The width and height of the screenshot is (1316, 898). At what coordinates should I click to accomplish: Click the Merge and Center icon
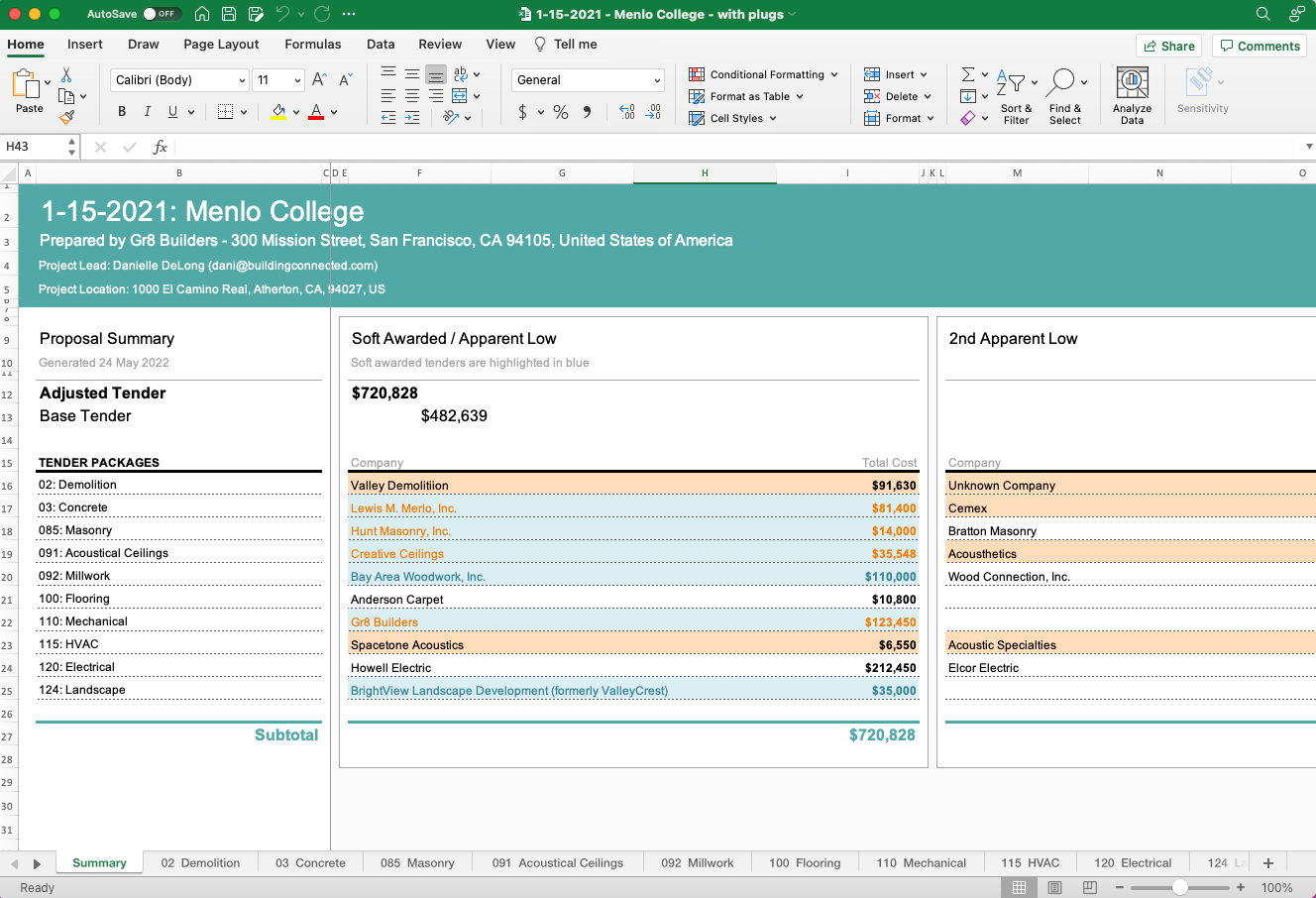460,96
